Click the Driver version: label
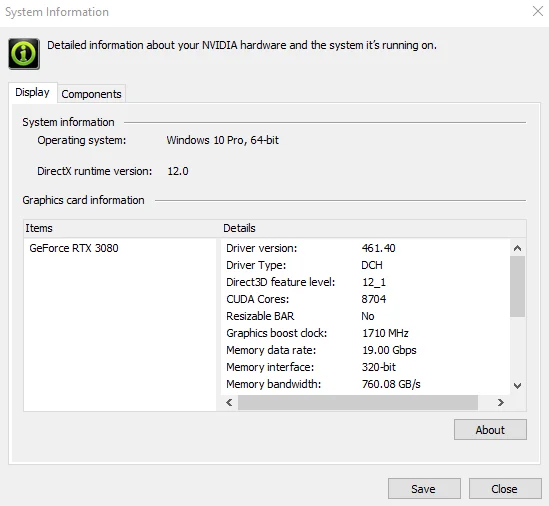 262,248
